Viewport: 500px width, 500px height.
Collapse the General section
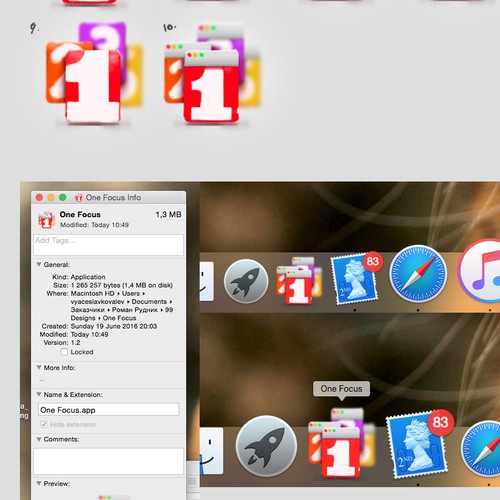pyautogui.click(x=39, y=264)
